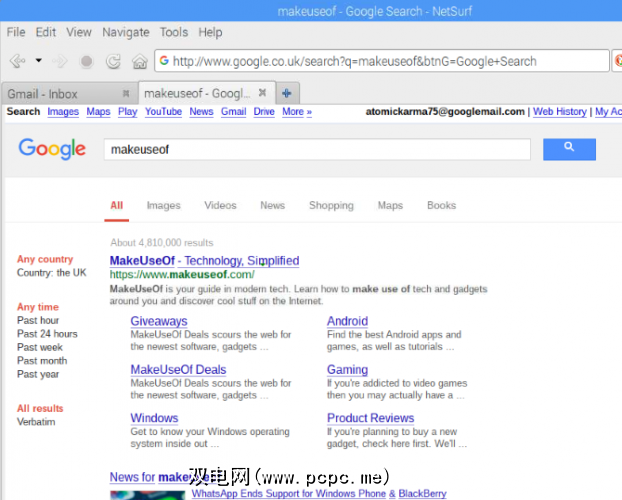Open the MakeUseOf Deals sitelink

[178, 369]
